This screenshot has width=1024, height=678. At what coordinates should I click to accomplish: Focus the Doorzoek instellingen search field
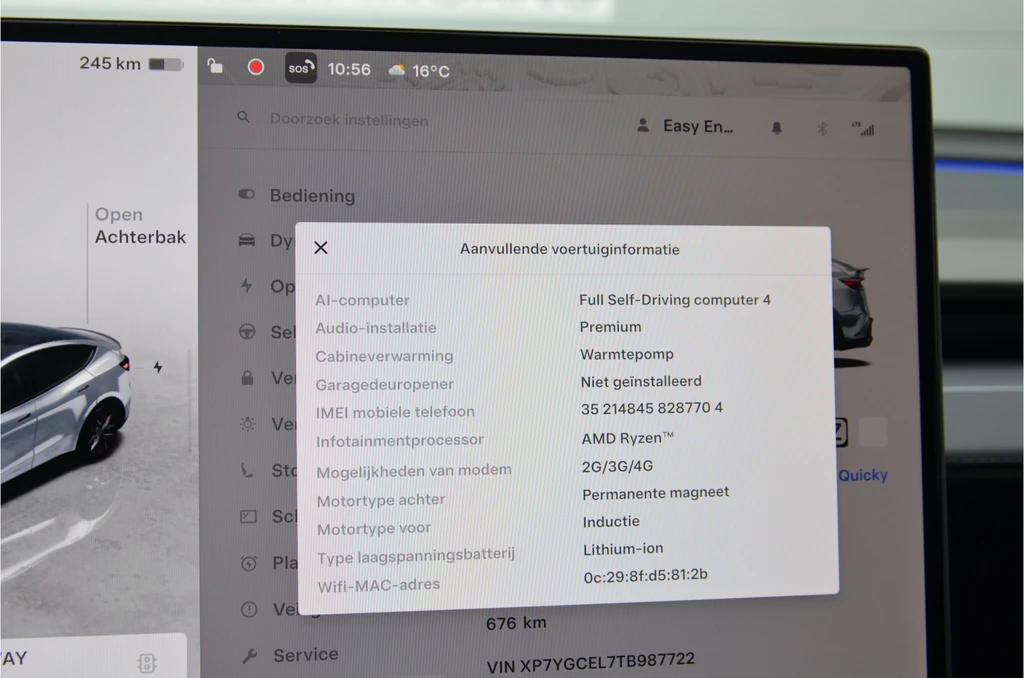(349, 120)
